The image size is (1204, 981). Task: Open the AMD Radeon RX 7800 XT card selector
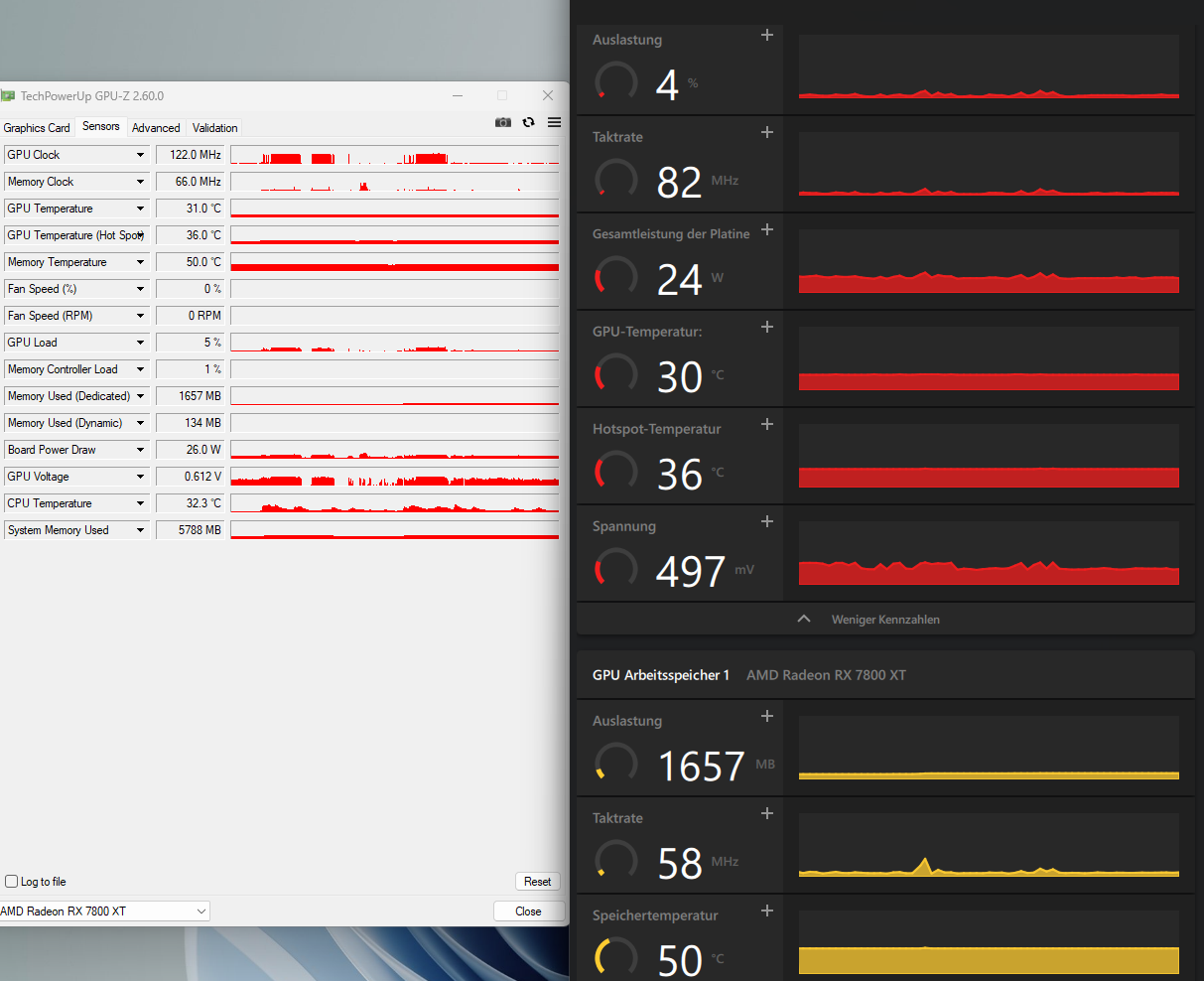pos(104,911)
